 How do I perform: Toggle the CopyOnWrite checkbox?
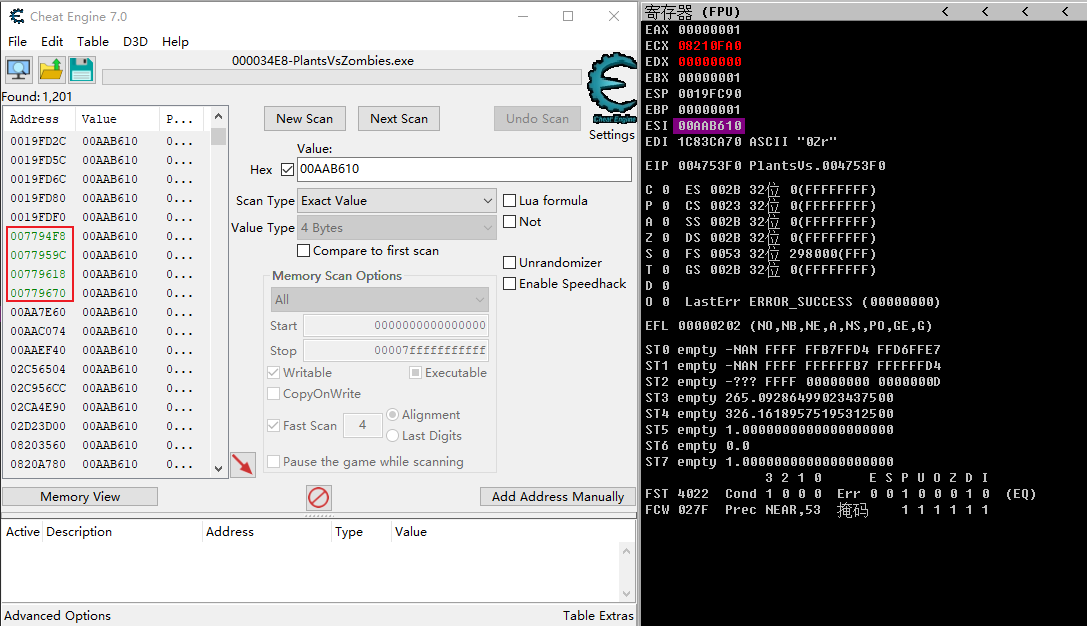(274, 394)
